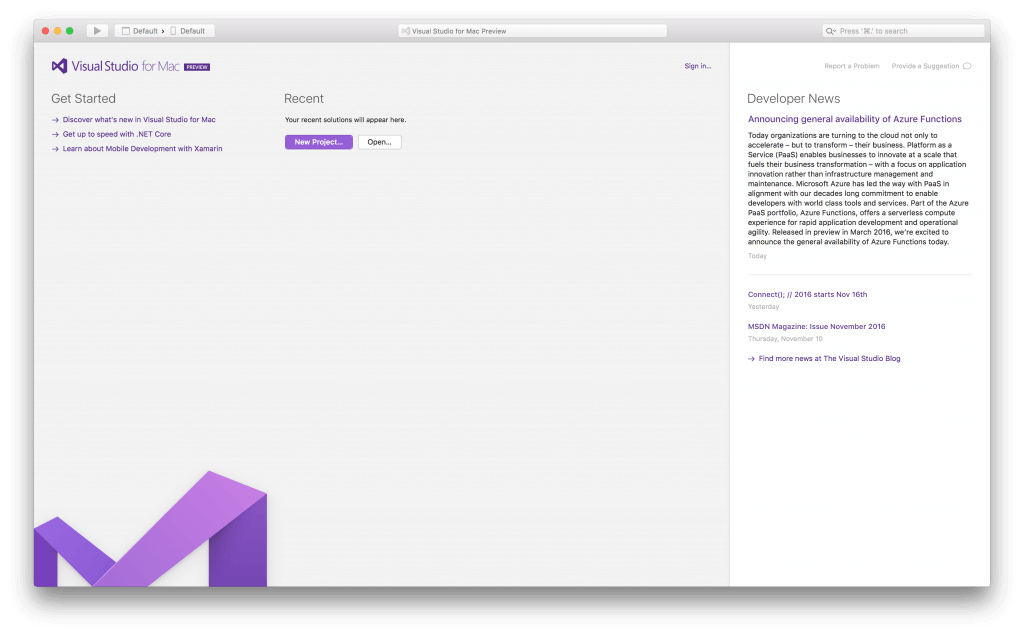Open 'Get up to speed with .NET Core'
Image resolution: width=1024 pixels, height=635 pixels.
[x=117, y=134]
